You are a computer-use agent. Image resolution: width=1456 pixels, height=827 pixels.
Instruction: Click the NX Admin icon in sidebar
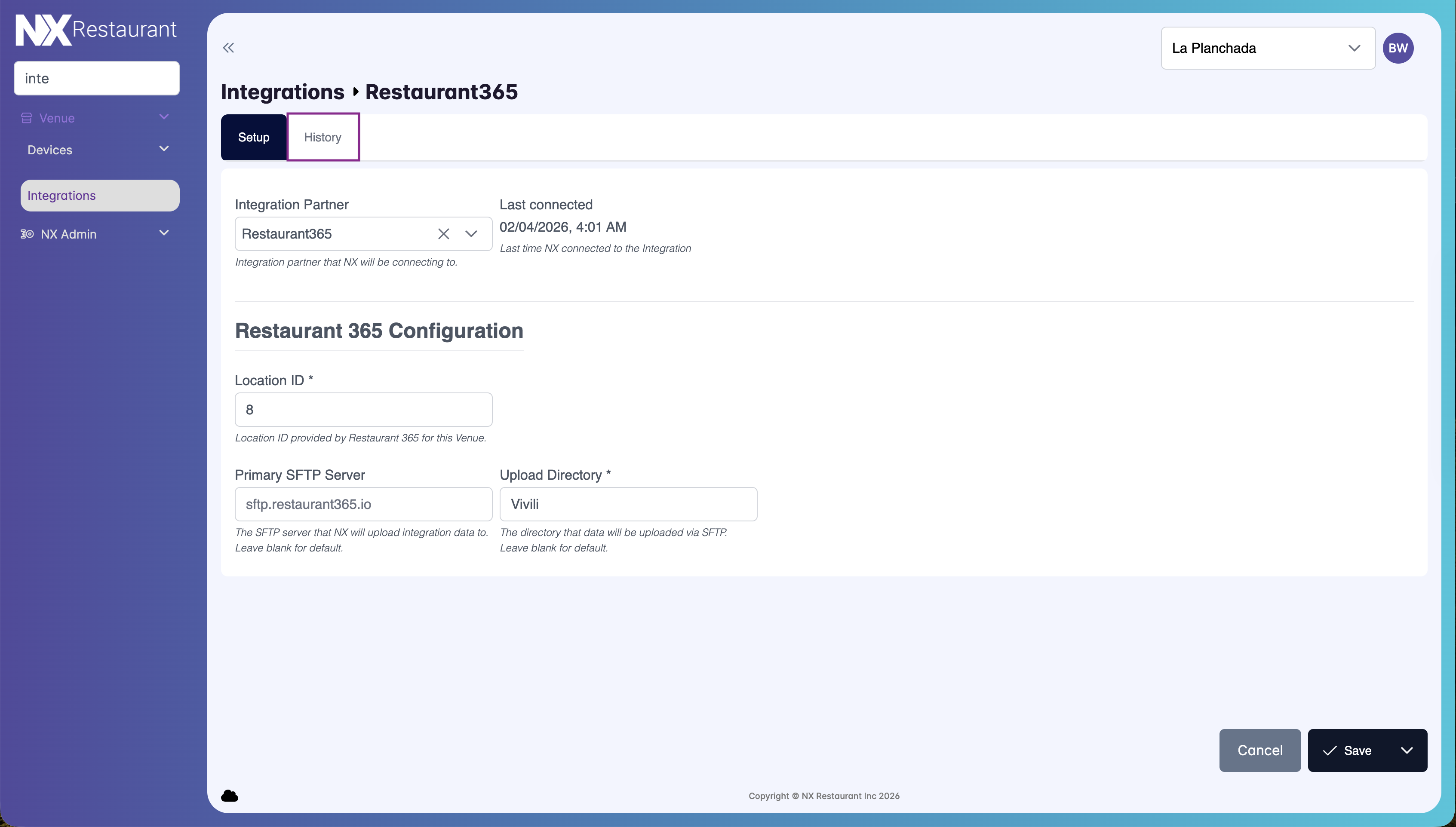[27, 234]
